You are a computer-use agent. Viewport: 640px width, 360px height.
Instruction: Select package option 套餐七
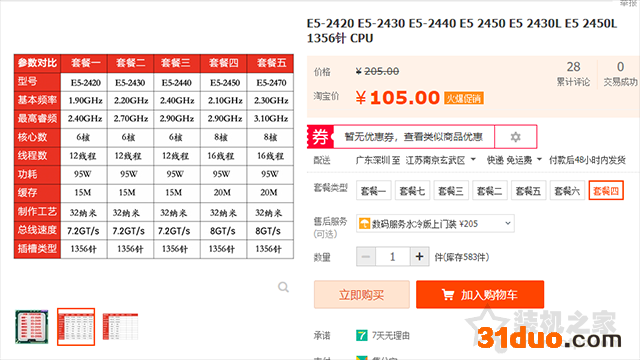click(412, 191)
